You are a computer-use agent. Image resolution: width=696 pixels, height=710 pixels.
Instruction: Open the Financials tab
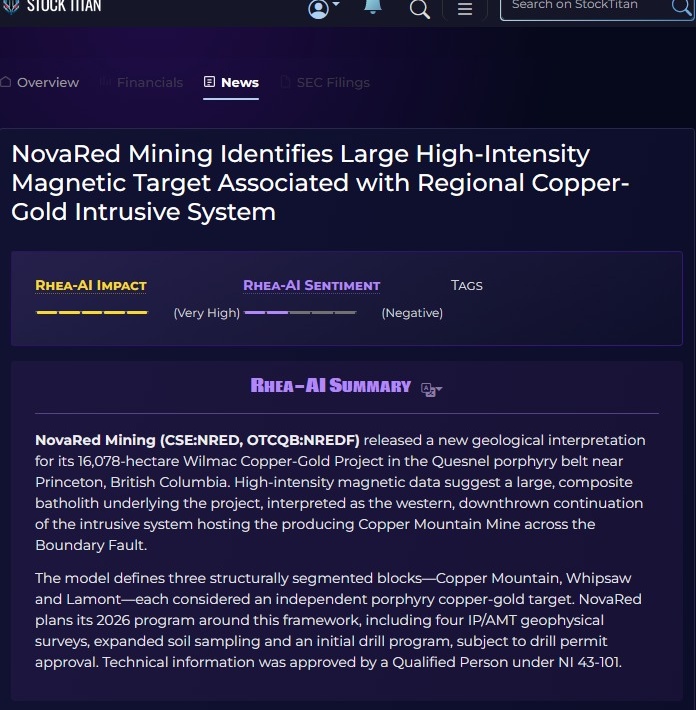pos(141,82)
